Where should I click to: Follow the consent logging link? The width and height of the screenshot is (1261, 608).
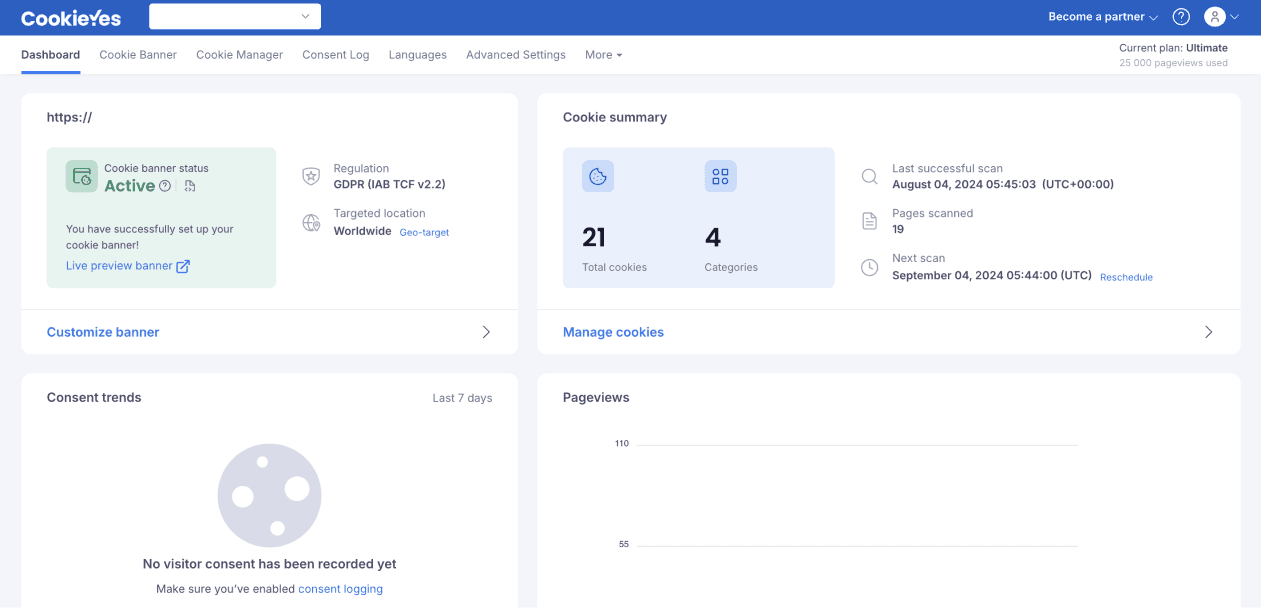coord(340,589)
